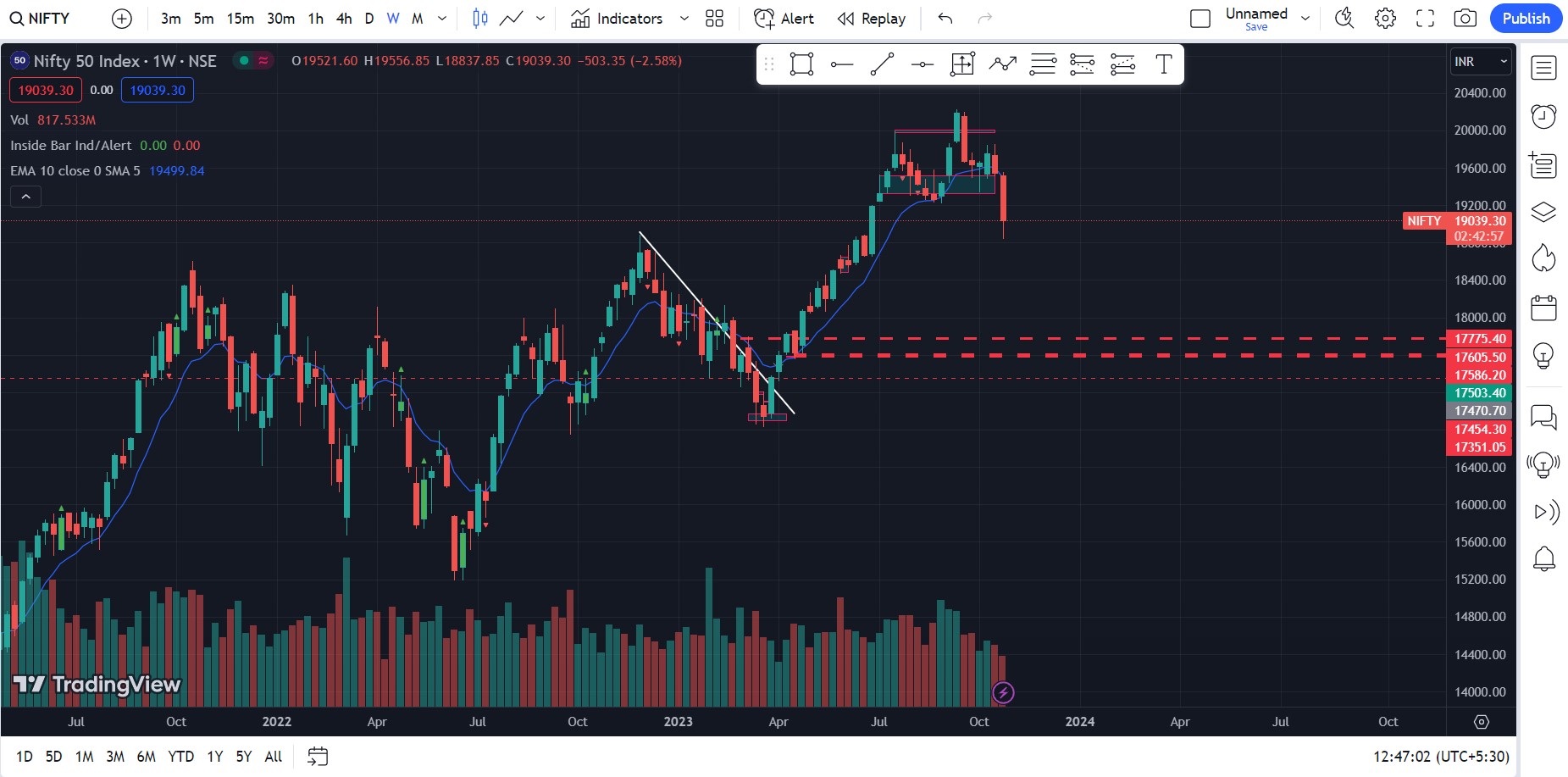Screen dimensions: 1568x777
Task: Expand the Unnamed layout dropdown arrow
Action: pos(1305,19)
